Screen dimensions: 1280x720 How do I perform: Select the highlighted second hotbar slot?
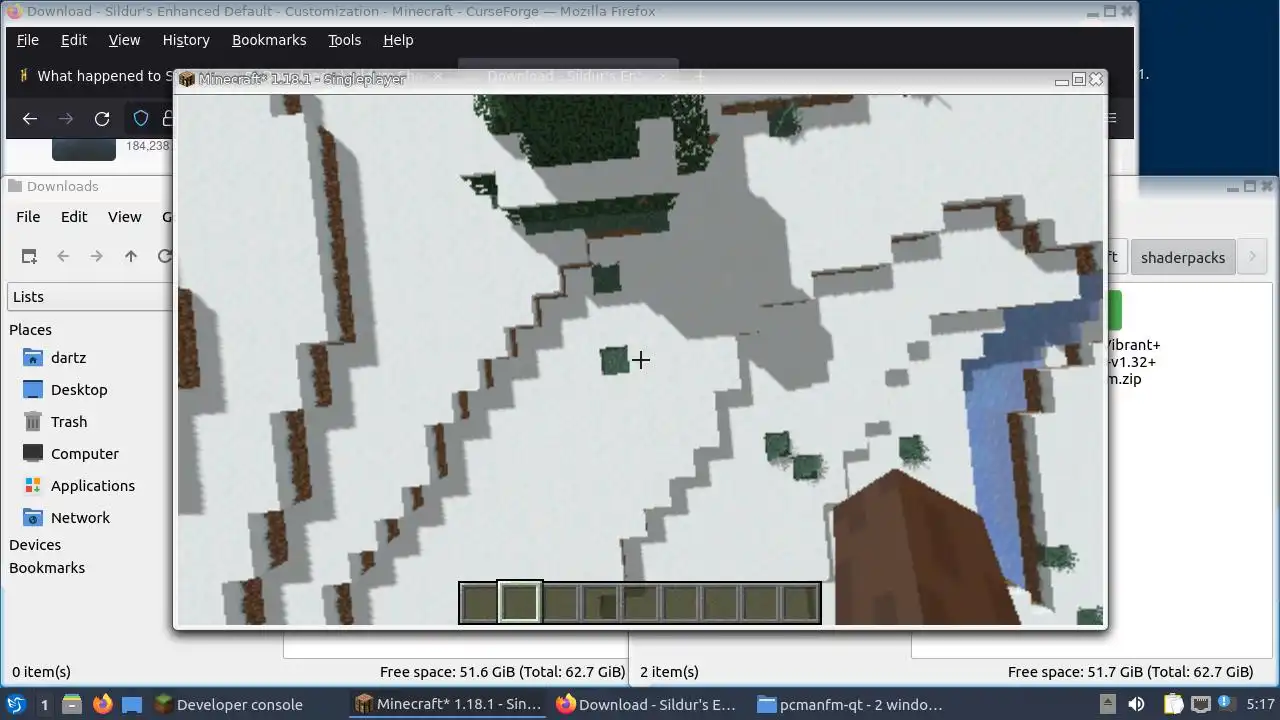point(520,603)
